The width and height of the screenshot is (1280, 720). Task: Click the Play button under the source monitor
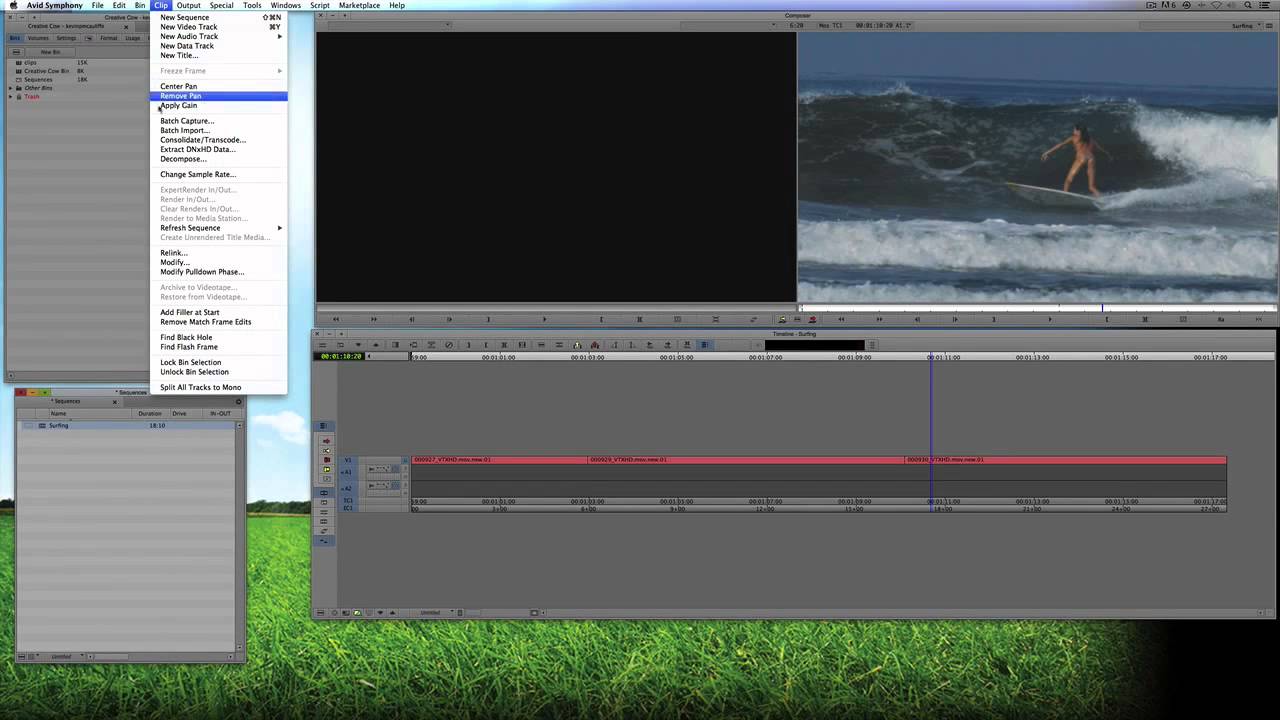(x=544, y=319)
